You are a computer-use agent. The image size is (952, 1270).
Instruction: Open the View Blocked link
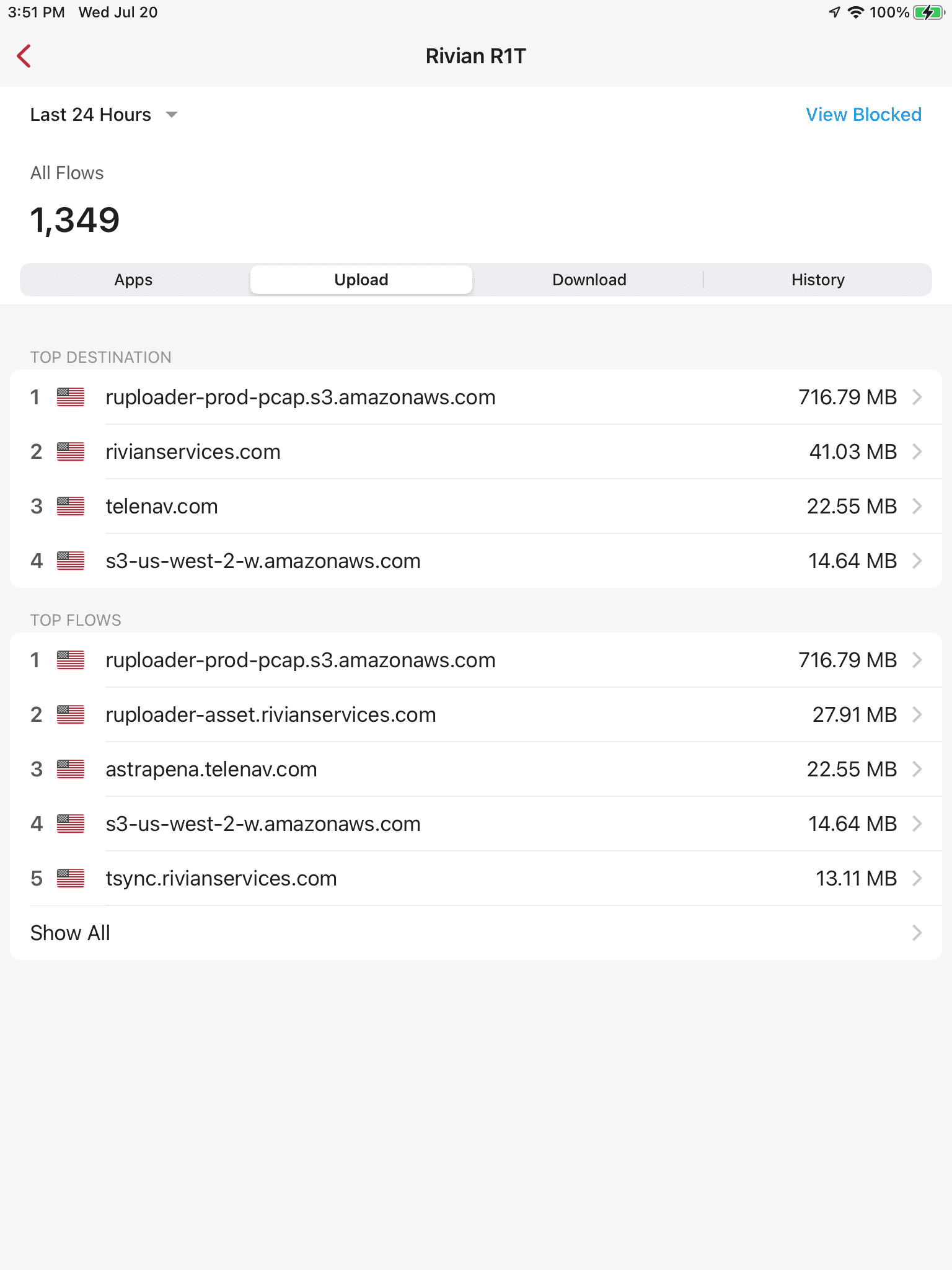tap(863, 115)
